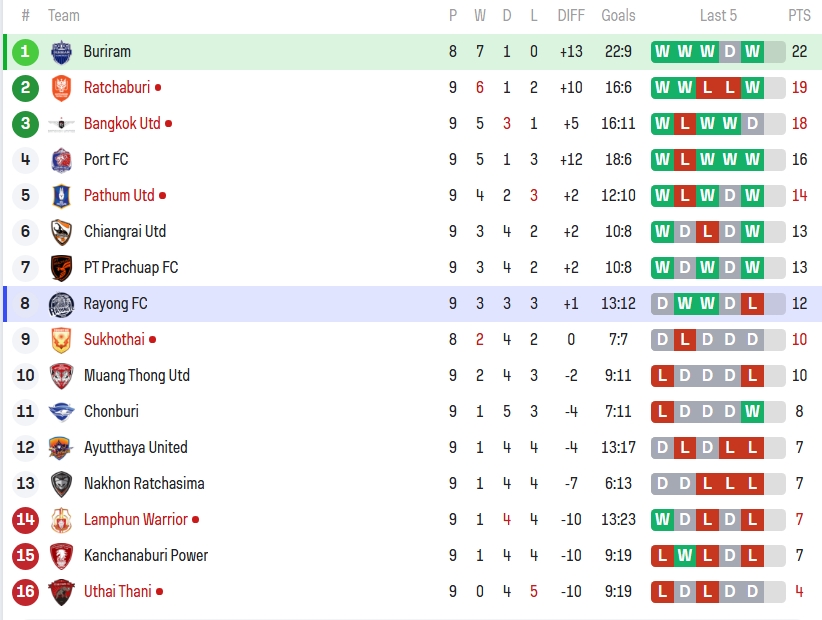Click the Muang Thong Utd crest
This screenshot has height=620, width=822.
point(61,376)
